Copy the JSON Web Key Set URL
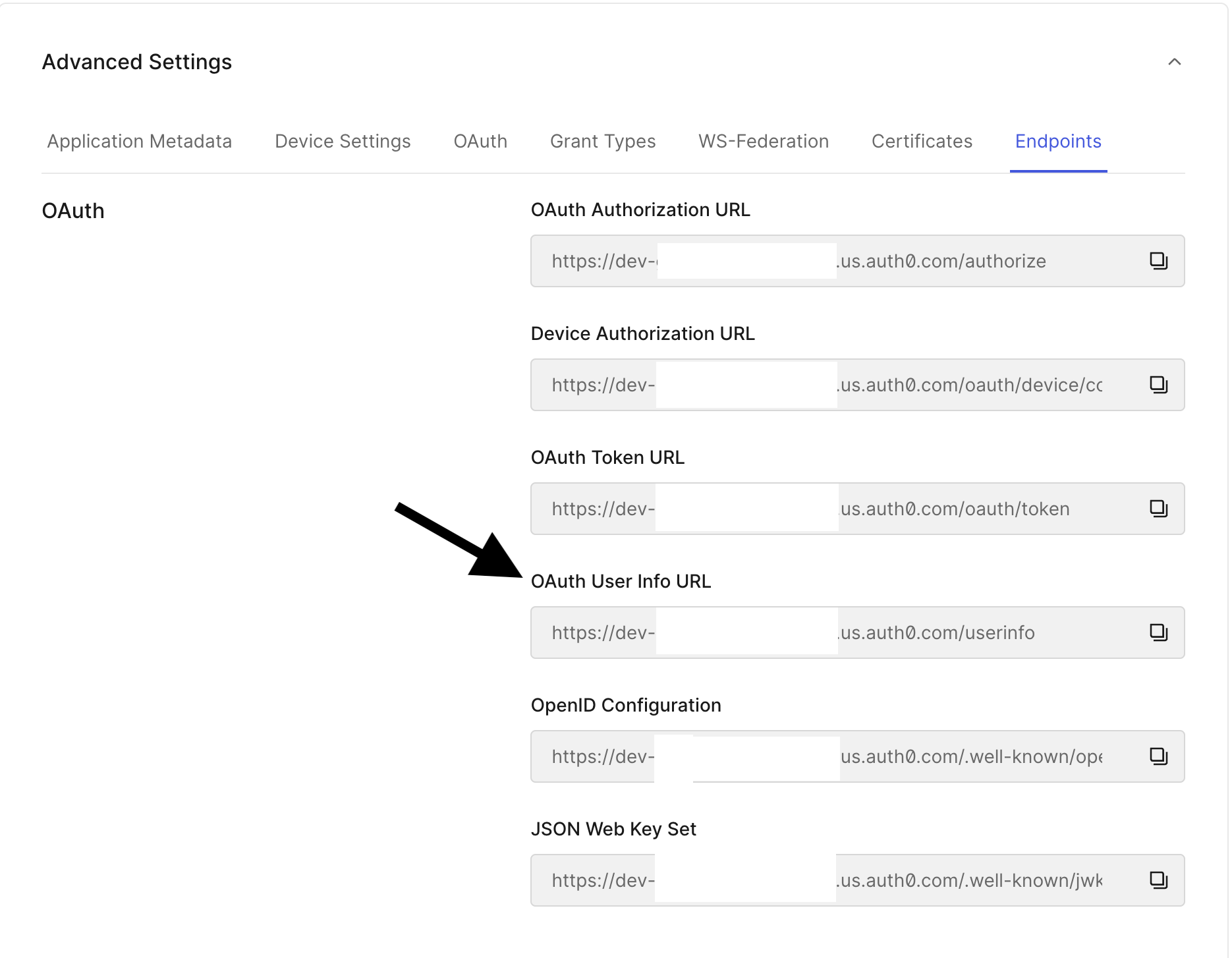This screenshot has width=1232, height=958. tap(1158, 880)
